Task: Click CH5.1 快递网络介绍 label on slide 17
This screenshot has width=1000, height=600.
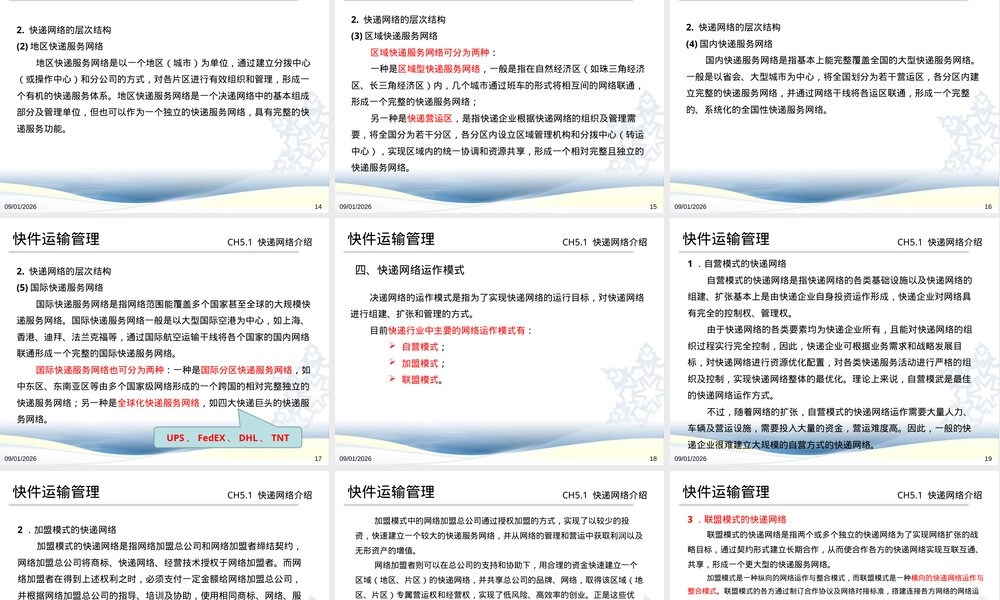Action: click(270, 242)
